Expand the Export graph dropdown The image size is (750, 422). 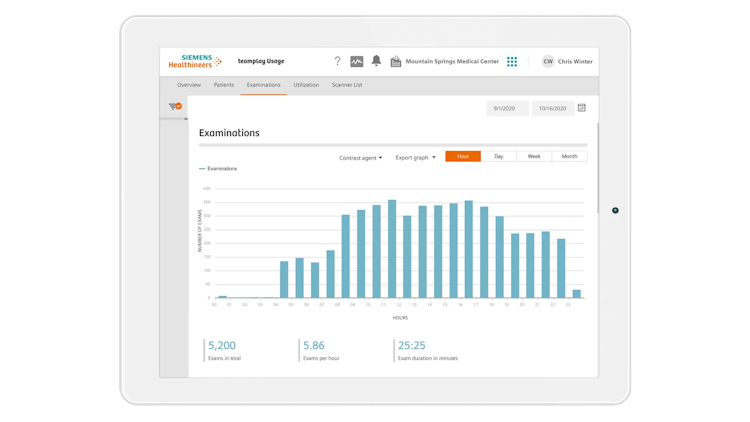pos(416,157)
